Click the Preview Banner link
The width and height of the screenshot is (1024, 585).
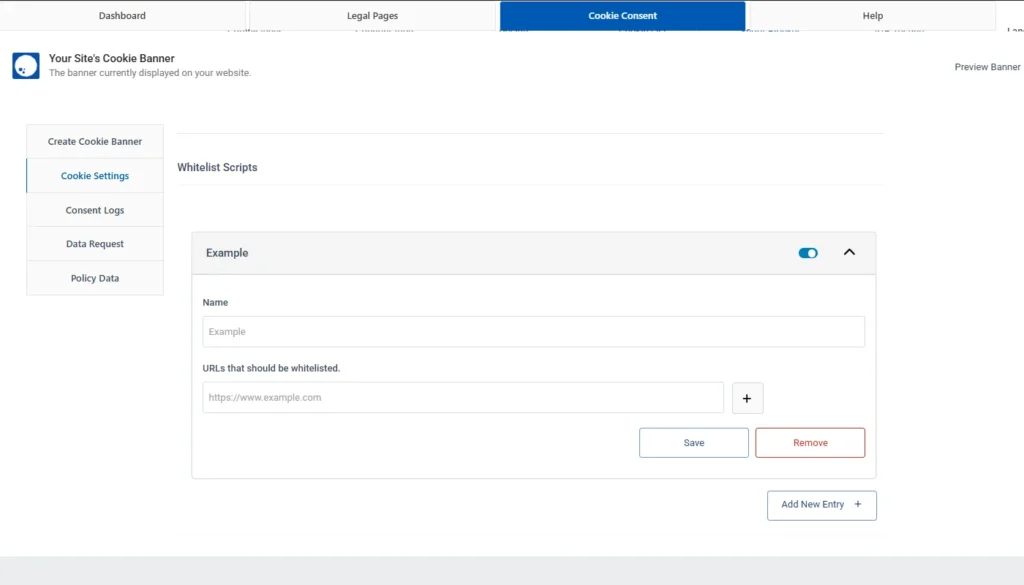(987, 67)
